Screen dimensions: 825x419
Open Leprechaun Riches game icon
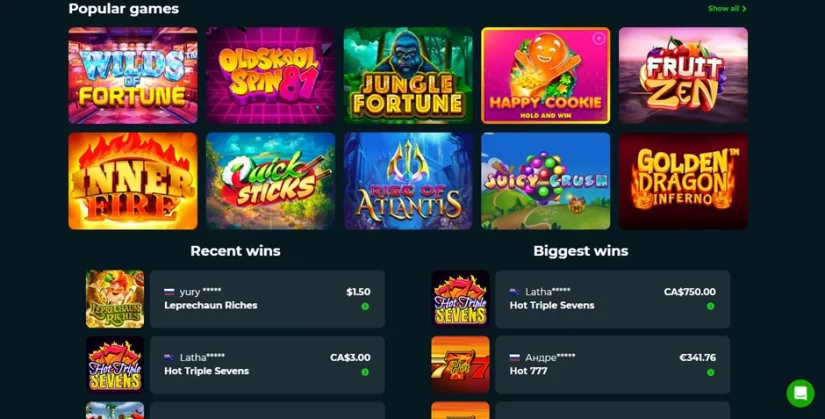coord(115,299)
